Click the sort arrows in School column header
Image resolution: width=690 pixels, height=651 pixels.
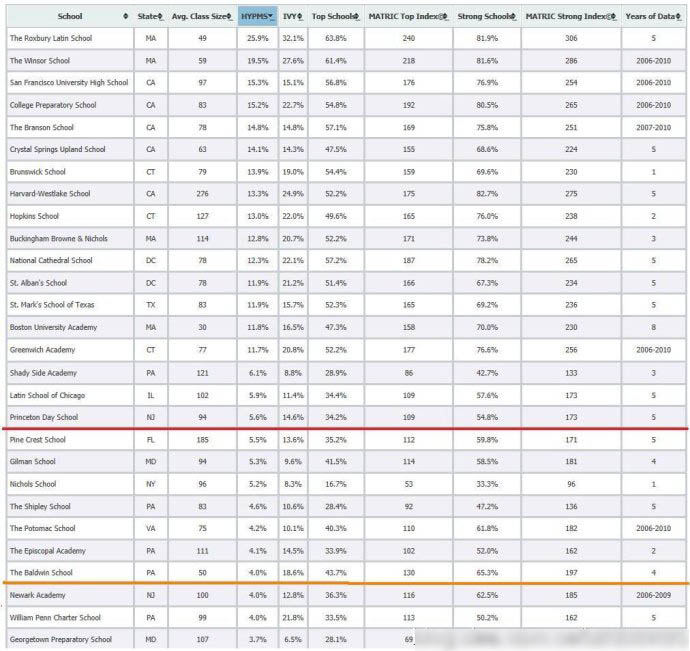125,17
